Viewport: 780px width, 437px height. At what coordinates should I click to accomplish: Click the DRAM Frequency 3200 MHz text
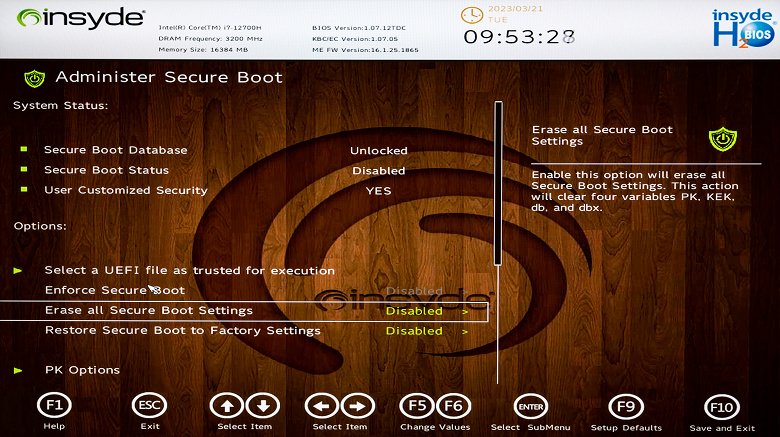click(x=210, y=39)
